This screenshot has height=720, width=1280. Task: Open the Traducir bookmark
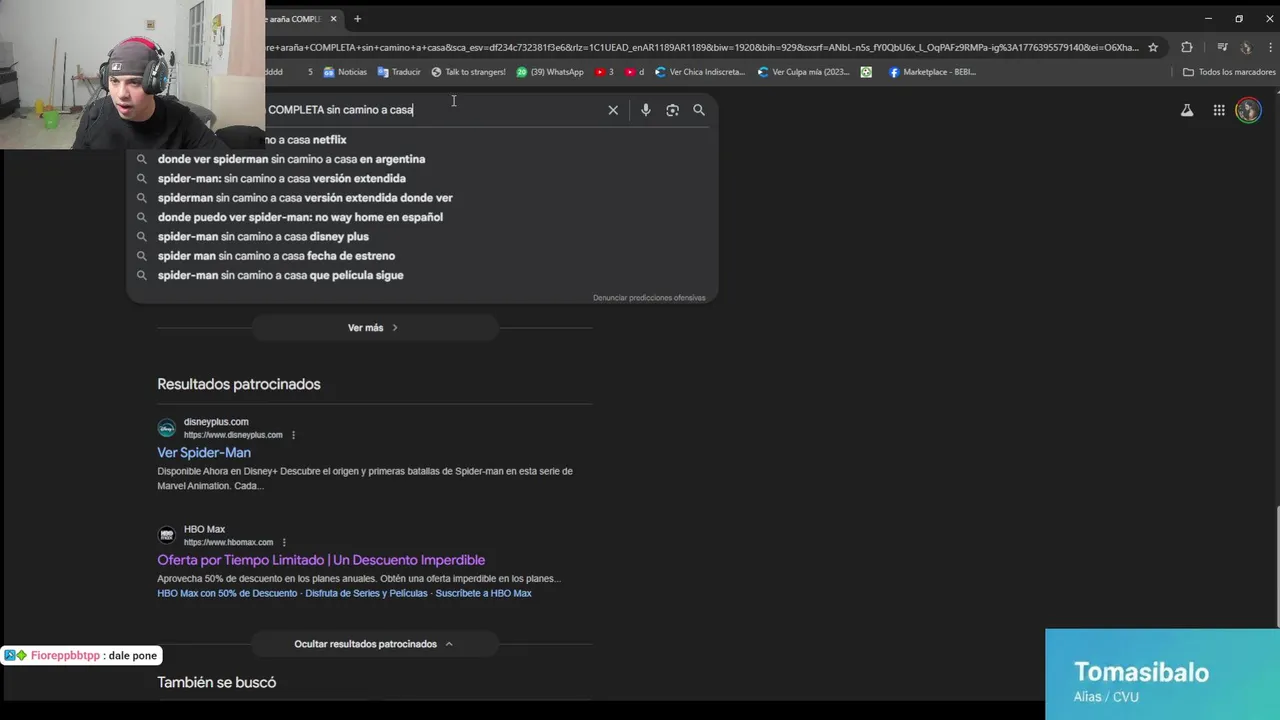399,72
